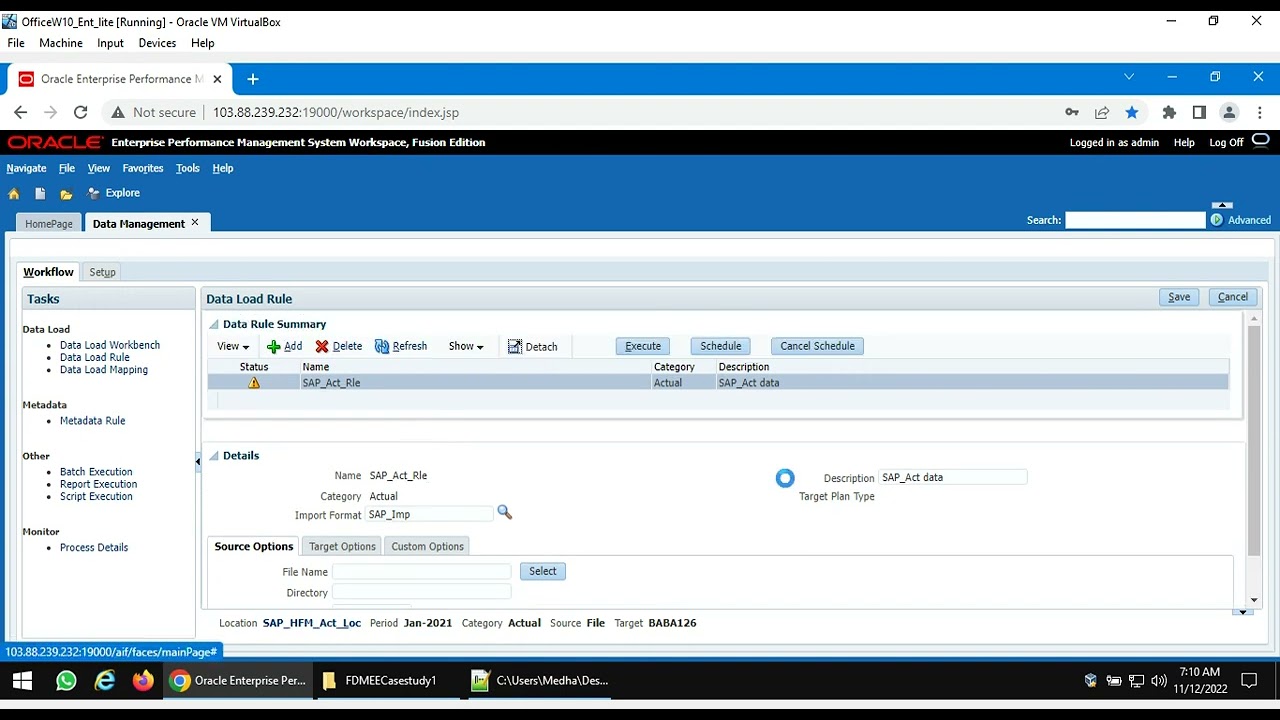Open the Windows Start menu

(x=22, y=681)
